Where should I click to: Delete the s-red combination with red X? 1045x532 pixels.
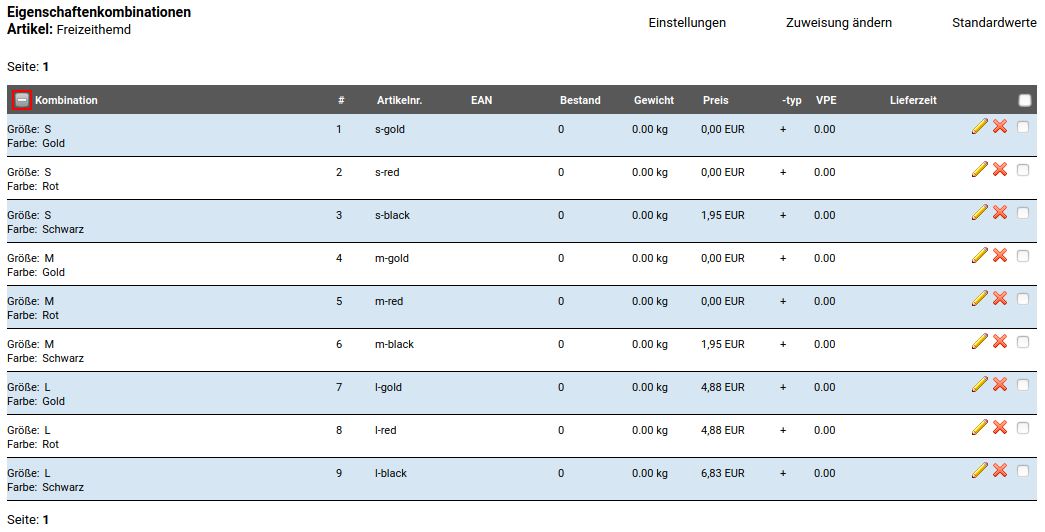tap(999, 169)
